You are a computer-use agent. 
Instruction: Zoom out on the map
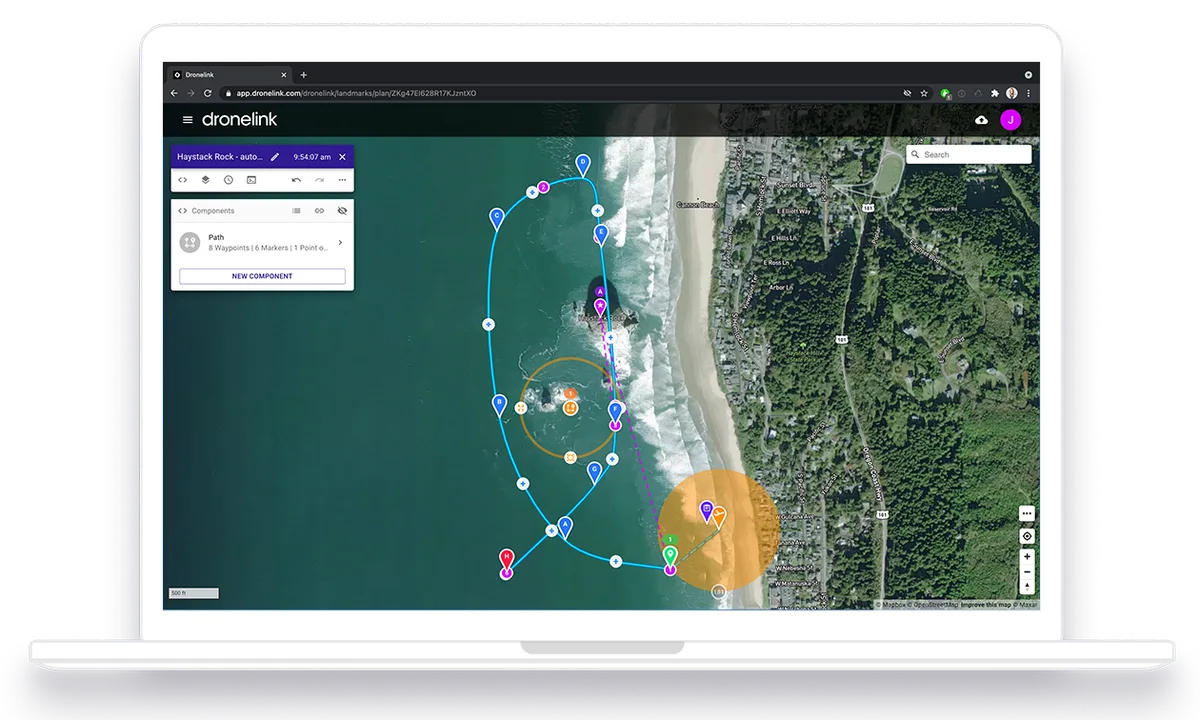[x=1027, y=572]
